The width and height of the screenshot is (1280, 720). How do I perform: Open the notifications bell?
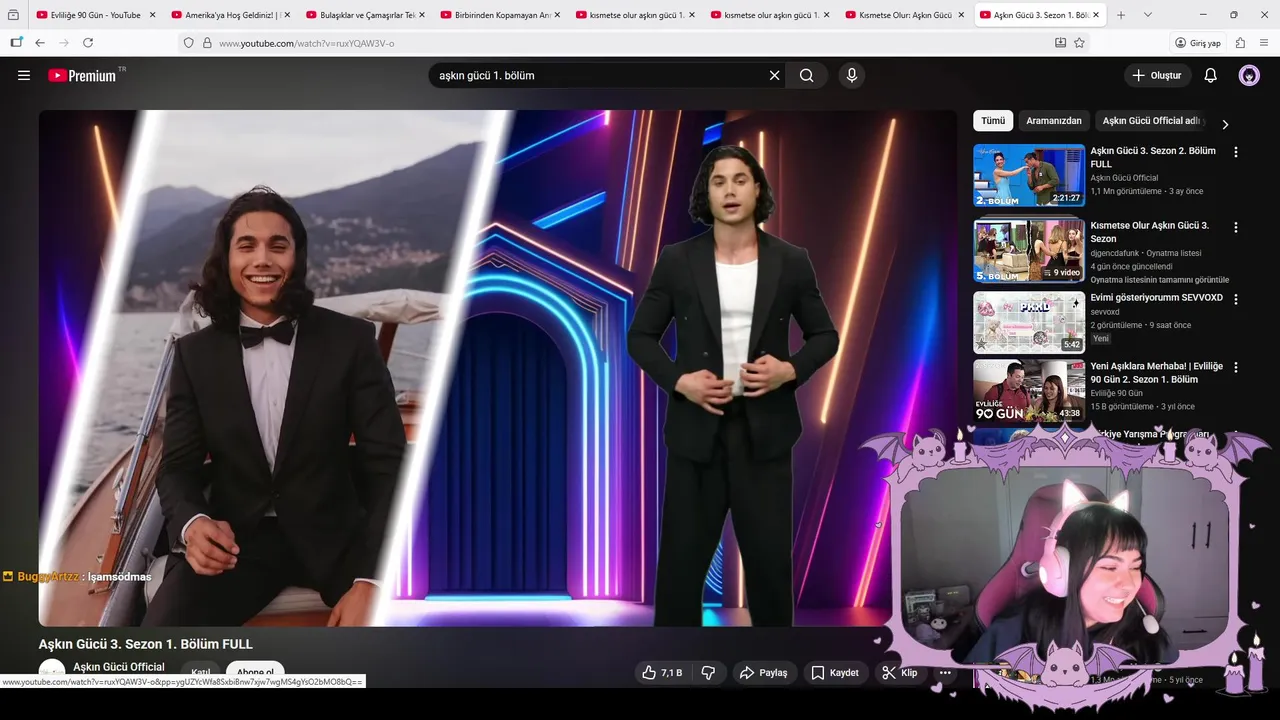pos(1210,75)
